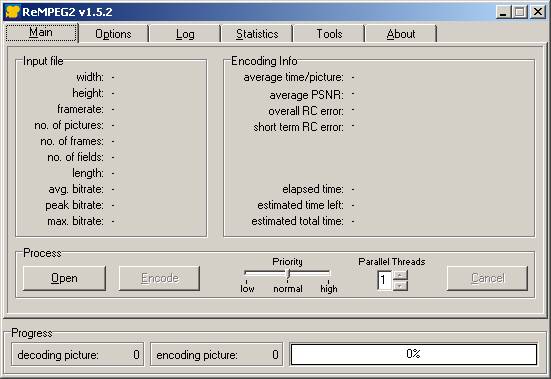Click the Encode button

tap(160, 278)
